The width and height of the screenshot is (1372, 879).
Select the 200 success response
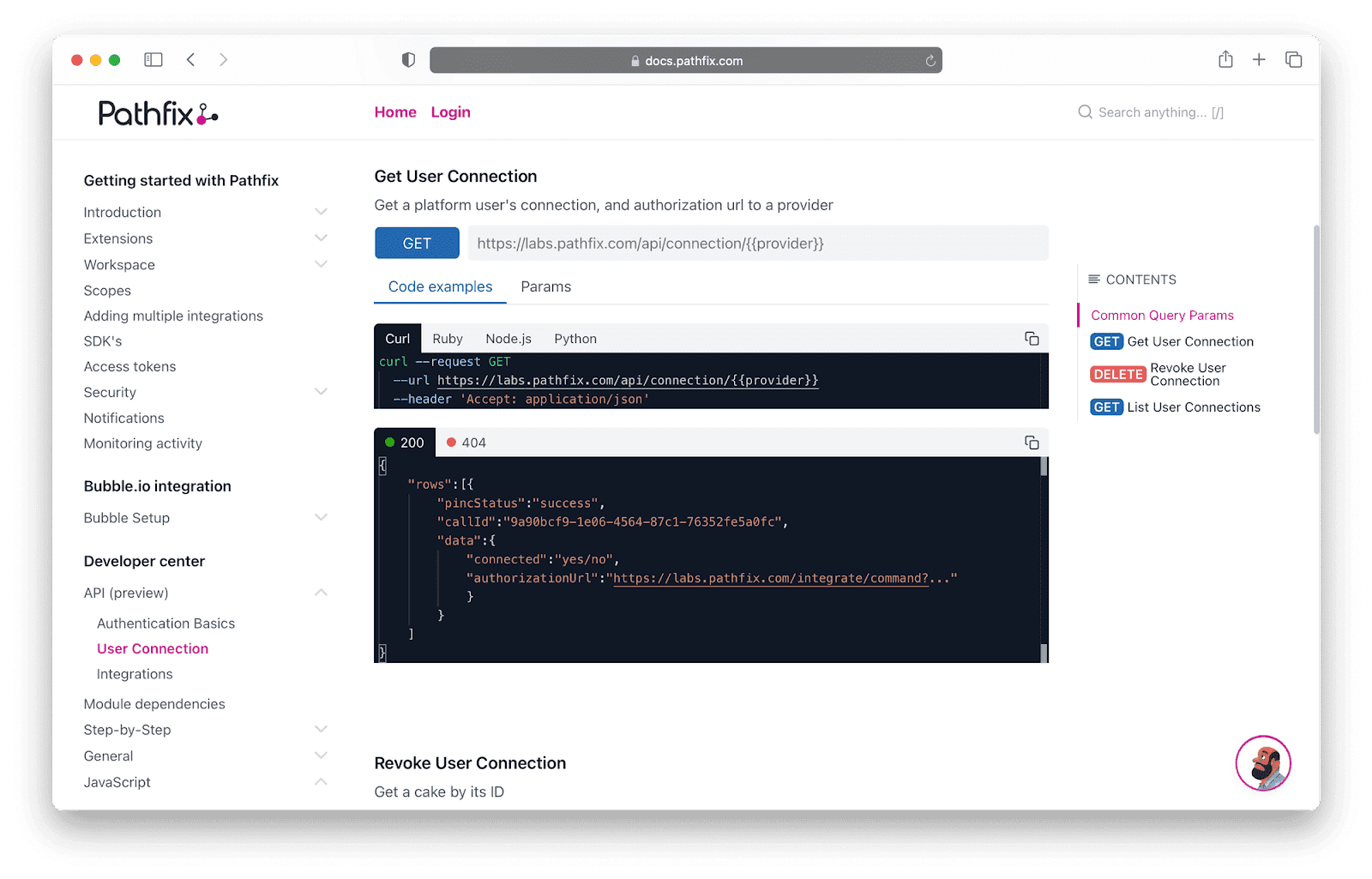click(404, 442)
